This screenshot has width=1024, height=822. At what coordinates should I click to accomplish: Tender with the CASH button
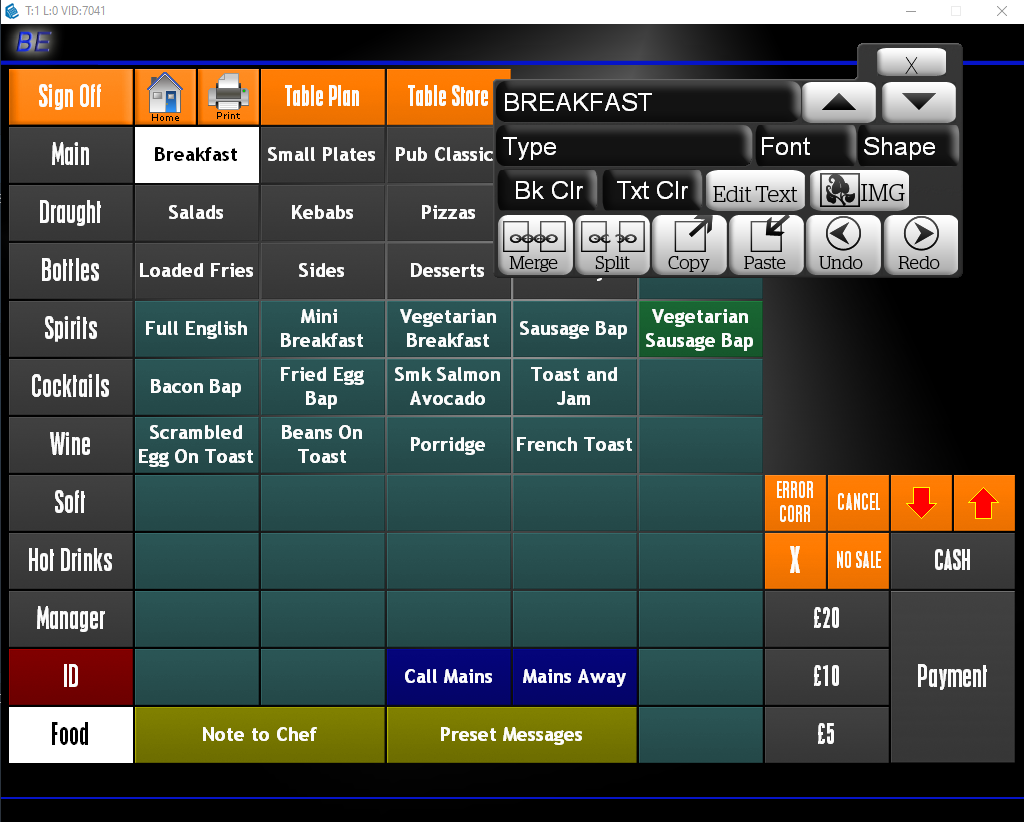pos(952,561)
